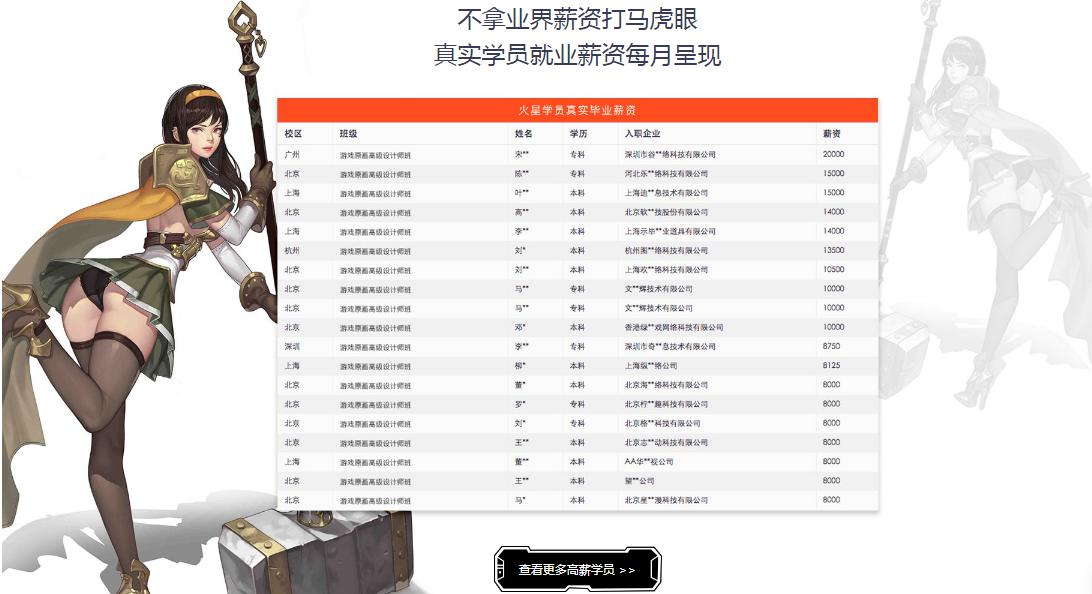Click company AA华**视公司
Image resolution: width=1092 pixels, height=594 pixels.
click(x=648, y=462)
